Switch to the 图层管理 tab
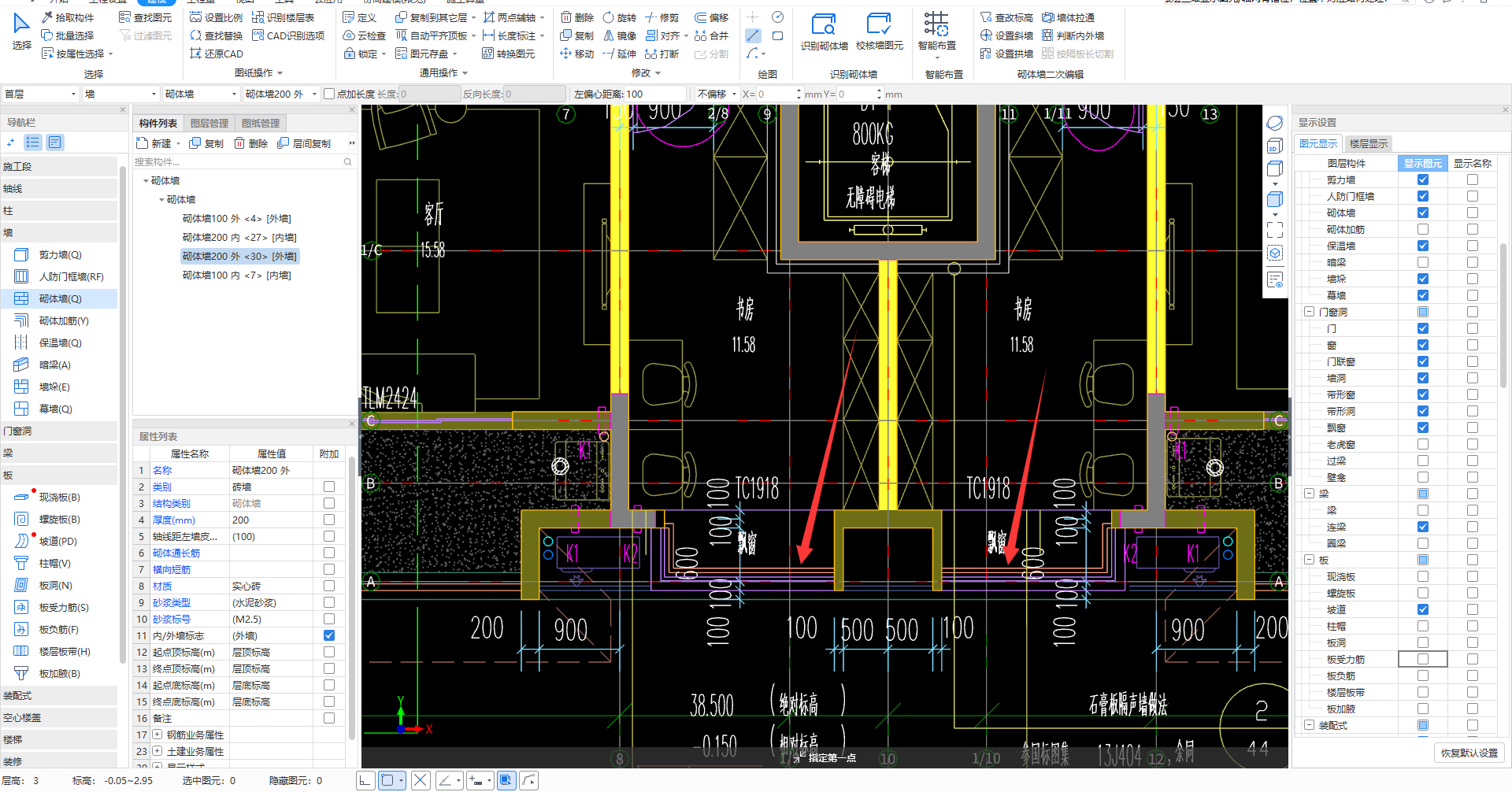Viewport: 1512px width, 792px height. tap(209, 123)
